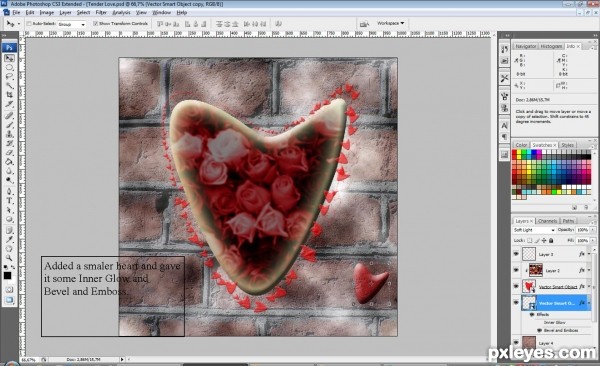600x366 pixels.
Task: Click the foreground color swatch
Action: point(7,276)
